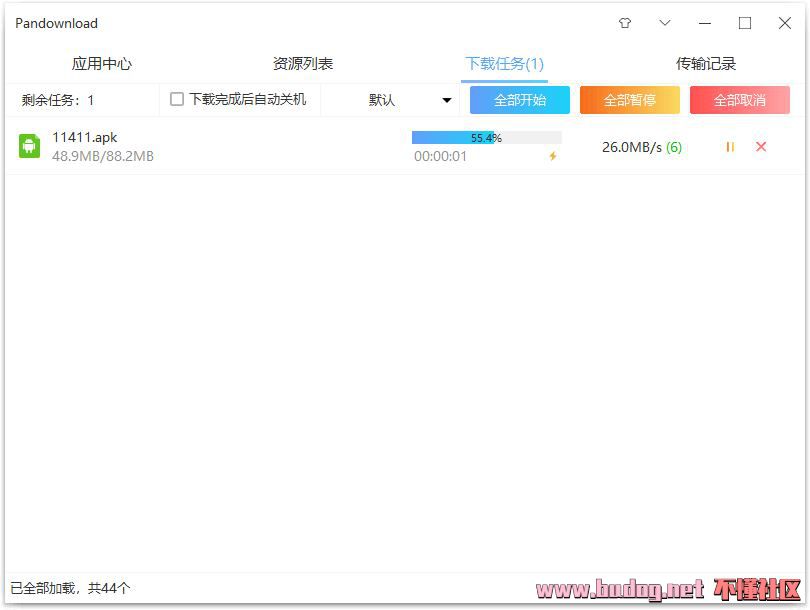Open the 资源列表 tab
Screen dimensions: 810x610
pos(303,64)
